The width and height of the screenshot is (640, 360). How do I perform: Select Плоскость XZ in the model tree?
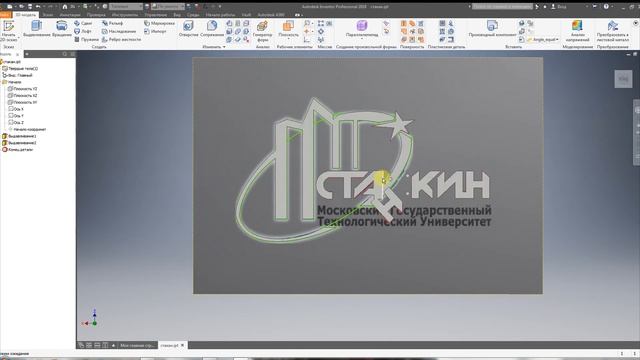click(x=23, y=96)
